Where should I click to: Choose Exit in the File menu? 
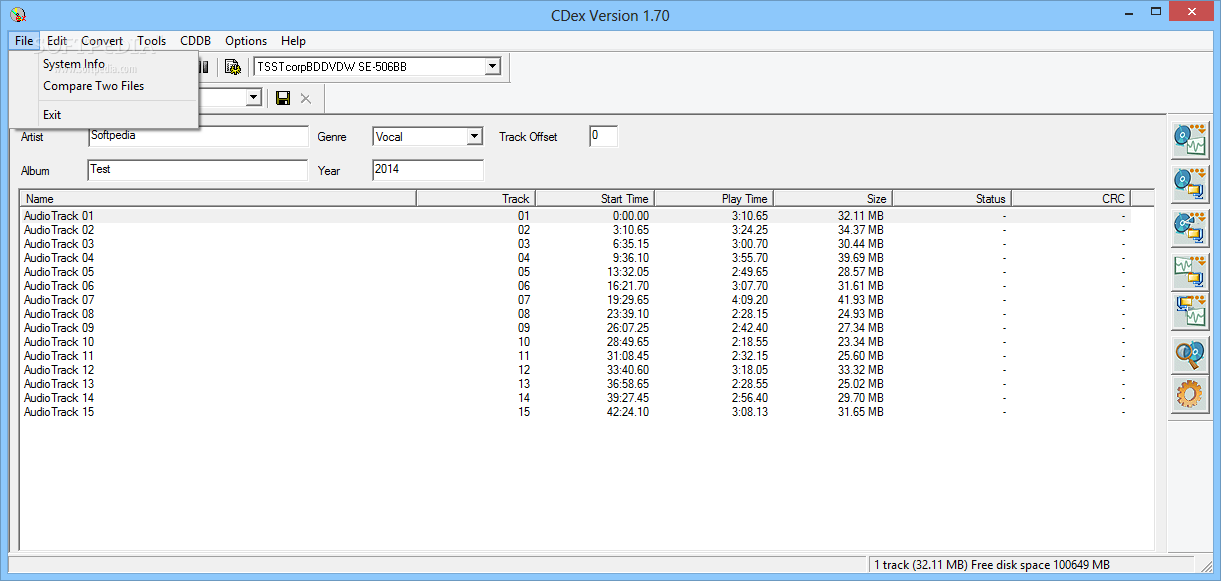(x=52, y=115)
